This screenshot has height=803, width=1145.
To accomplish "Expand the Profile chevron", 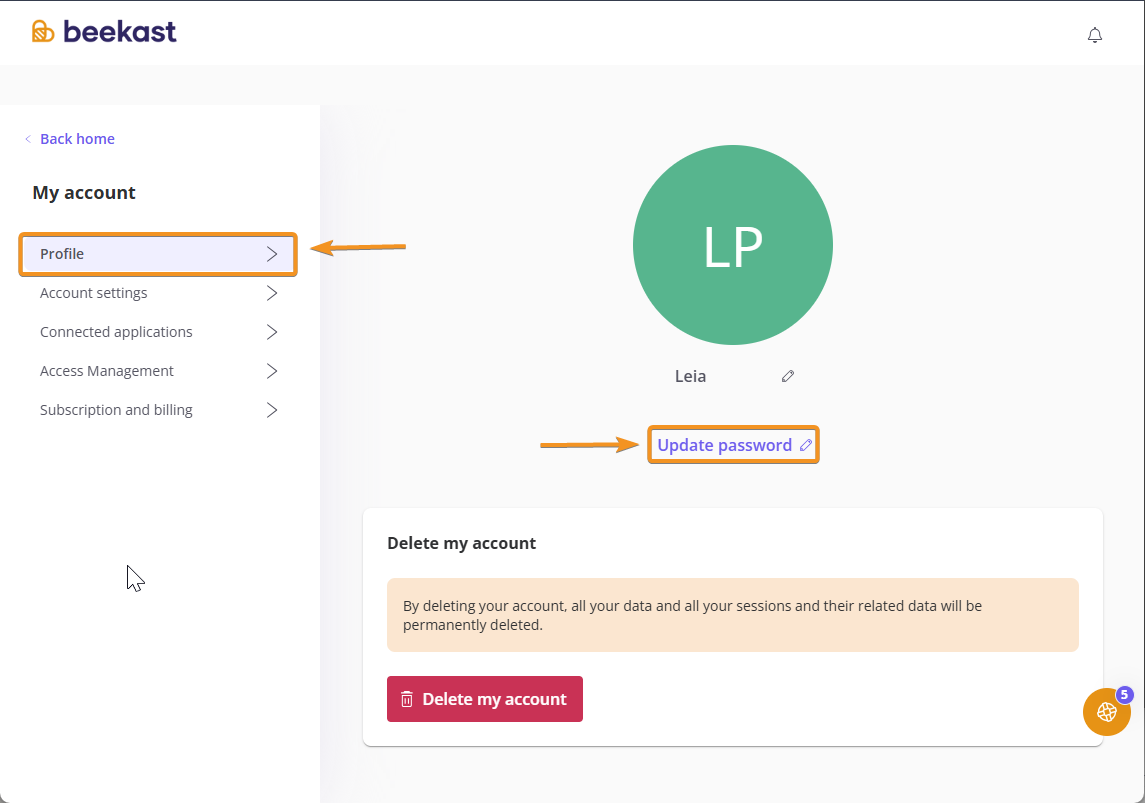I will [272, 254].
